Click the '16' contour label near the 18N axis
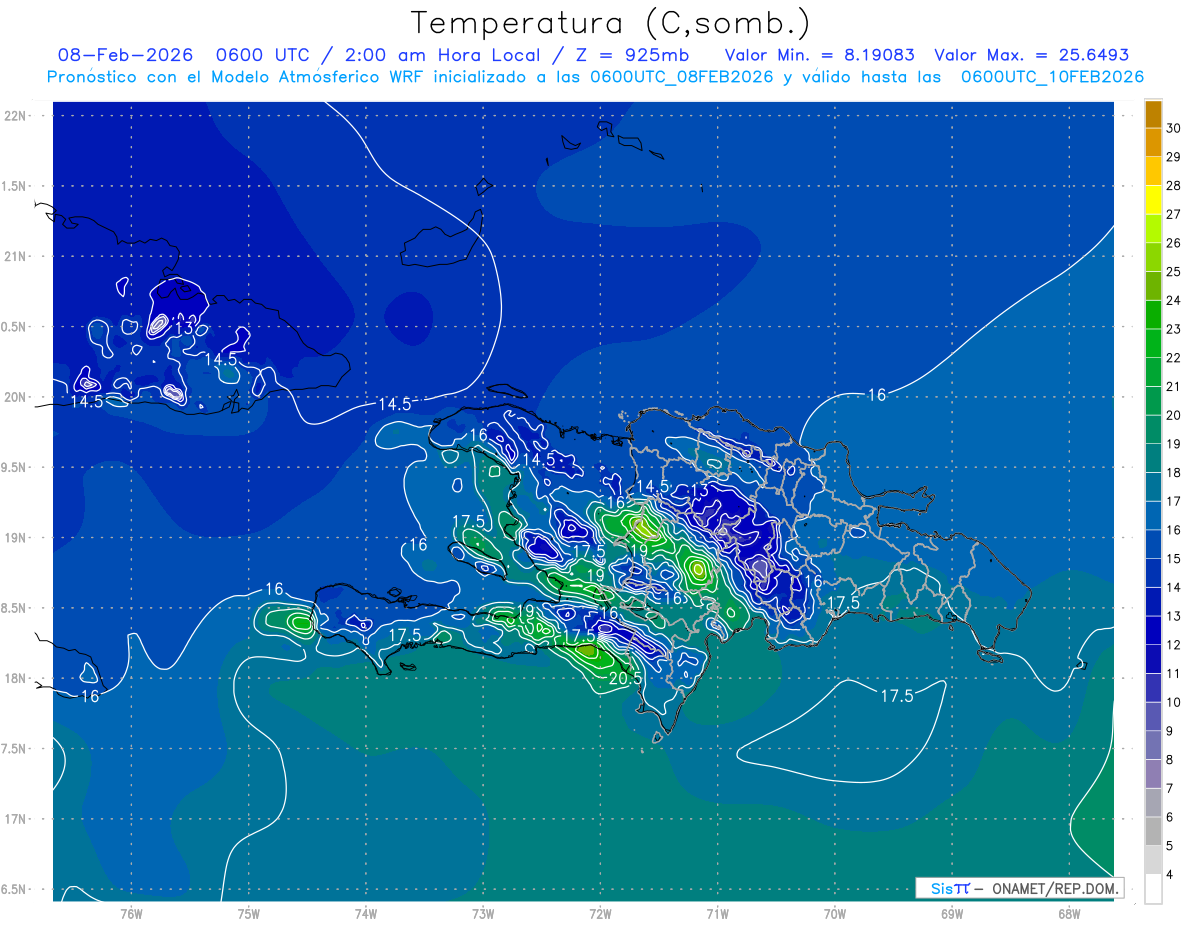Image resolution: width=1200 pixels, height=927 pixels. 90,696
